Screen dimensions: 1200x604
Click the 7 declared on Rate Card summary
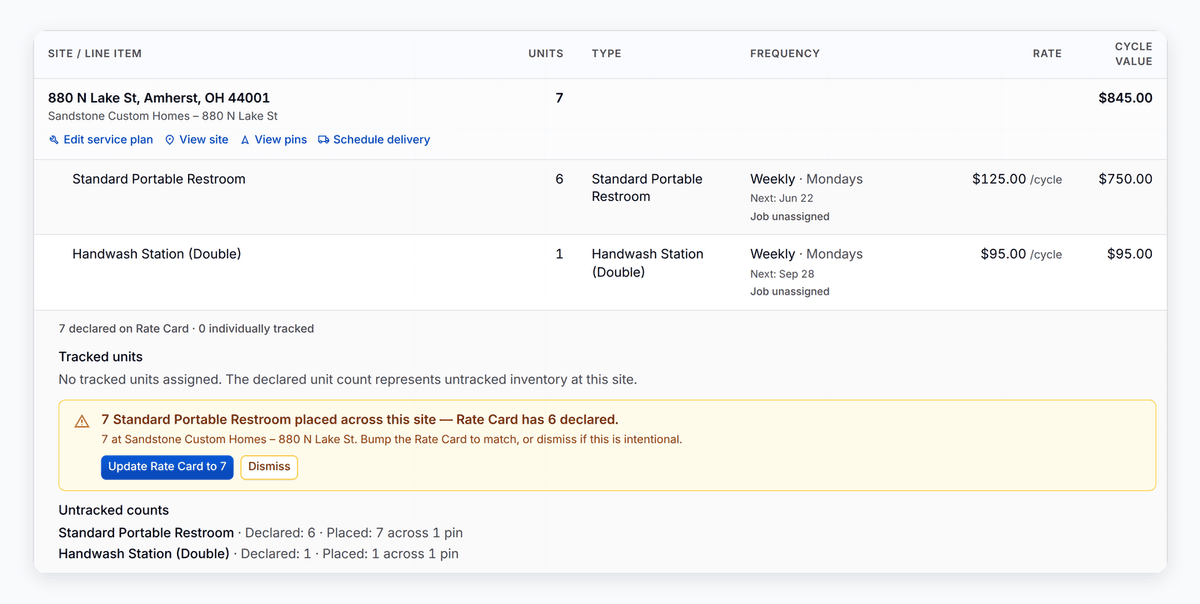click(186, 329)
